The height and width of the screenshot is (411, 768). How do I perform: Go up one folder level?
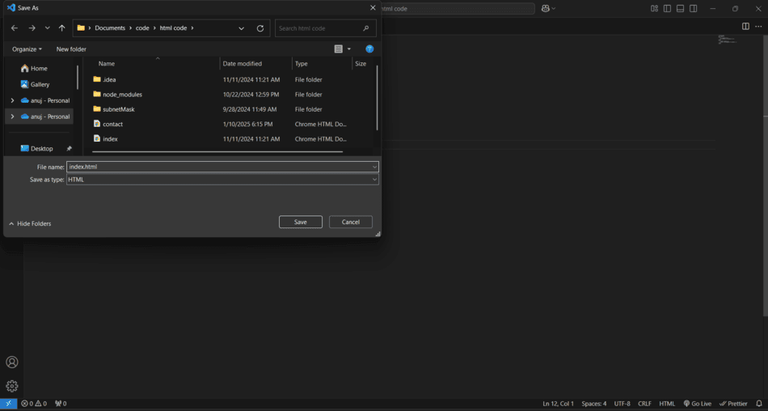point(62,28)
